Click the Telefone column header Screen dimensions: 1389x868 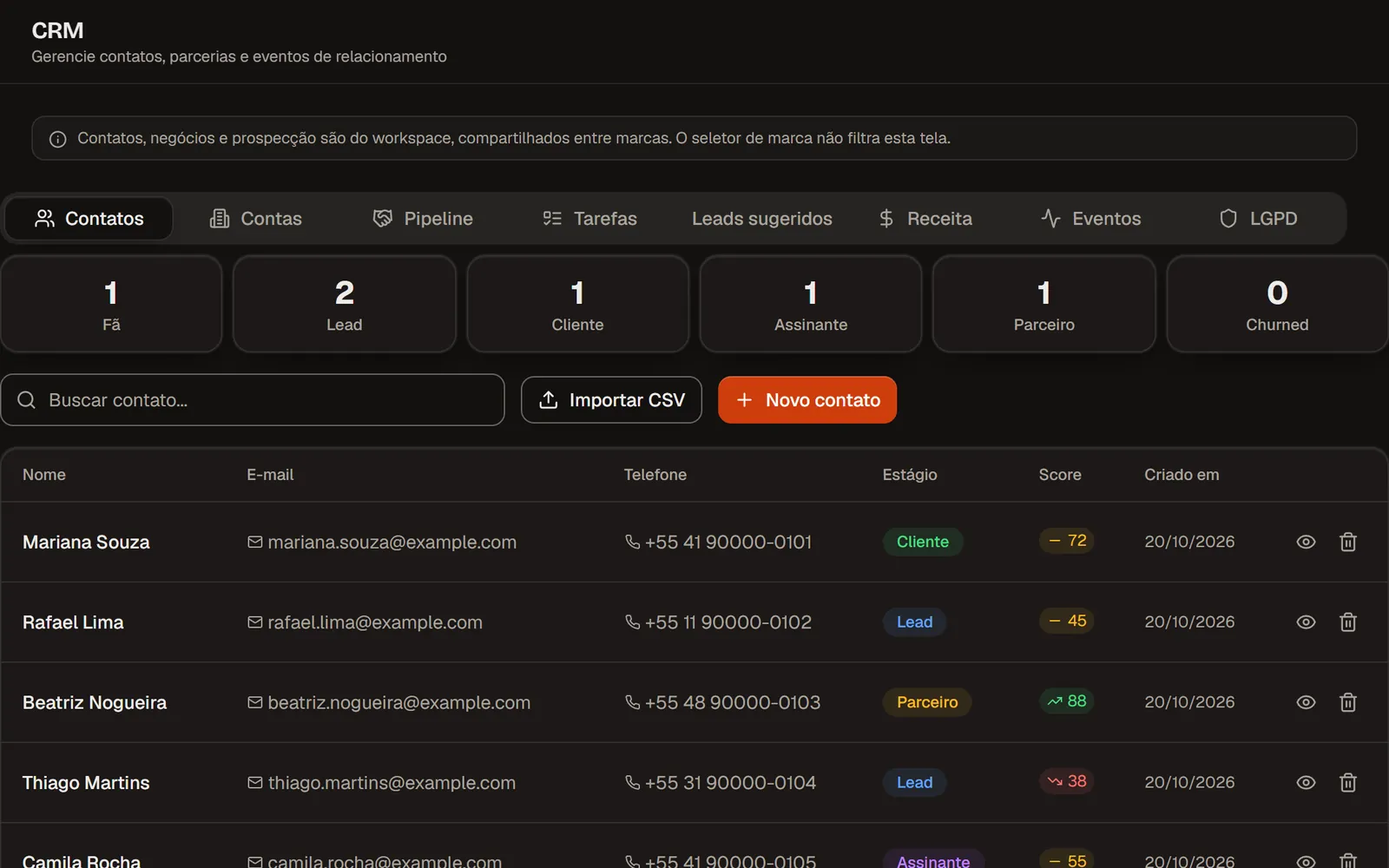tap(655, 475)
